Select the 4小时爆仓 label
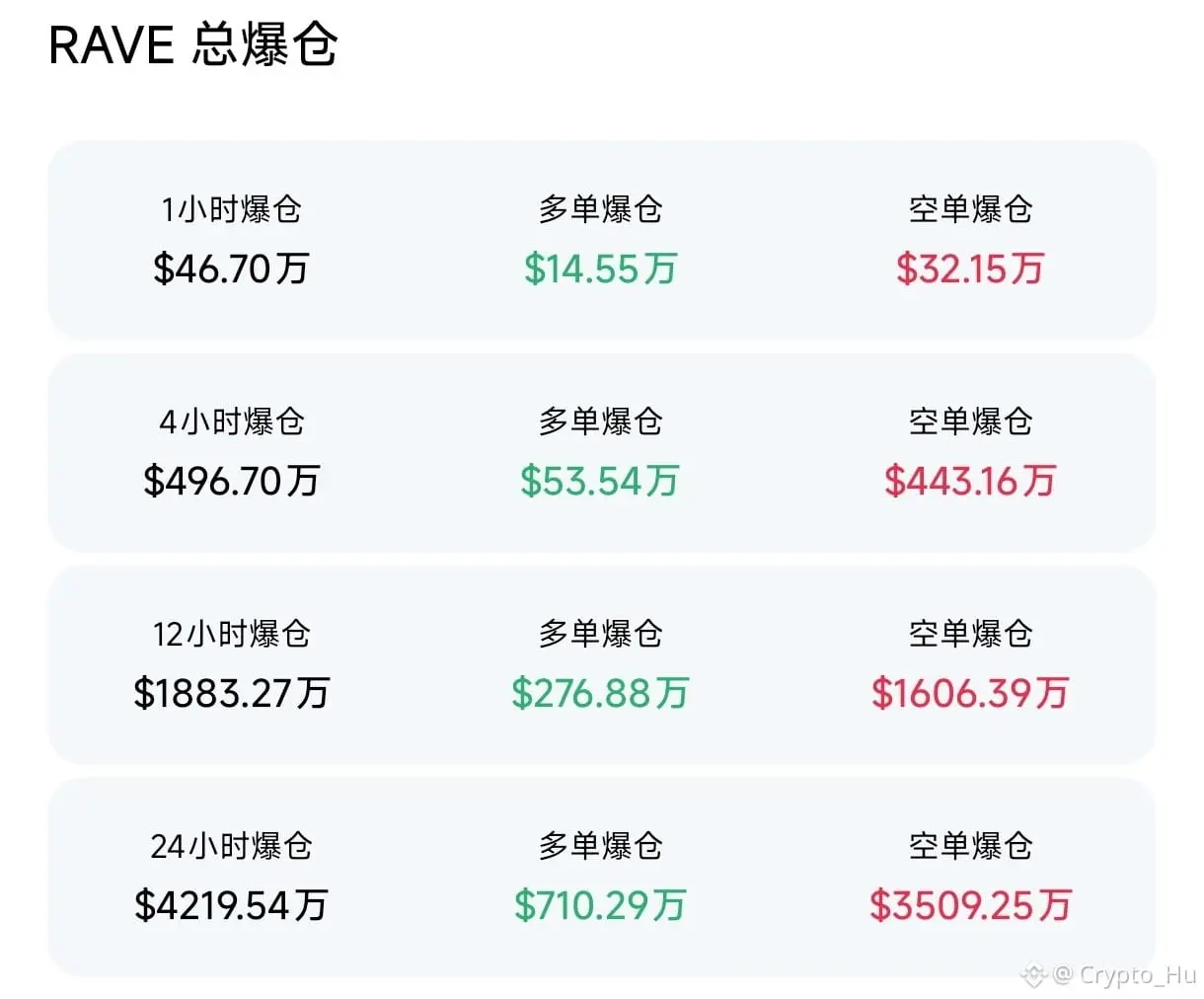This screenshot has height=999, width=1204. coord(231,422)
